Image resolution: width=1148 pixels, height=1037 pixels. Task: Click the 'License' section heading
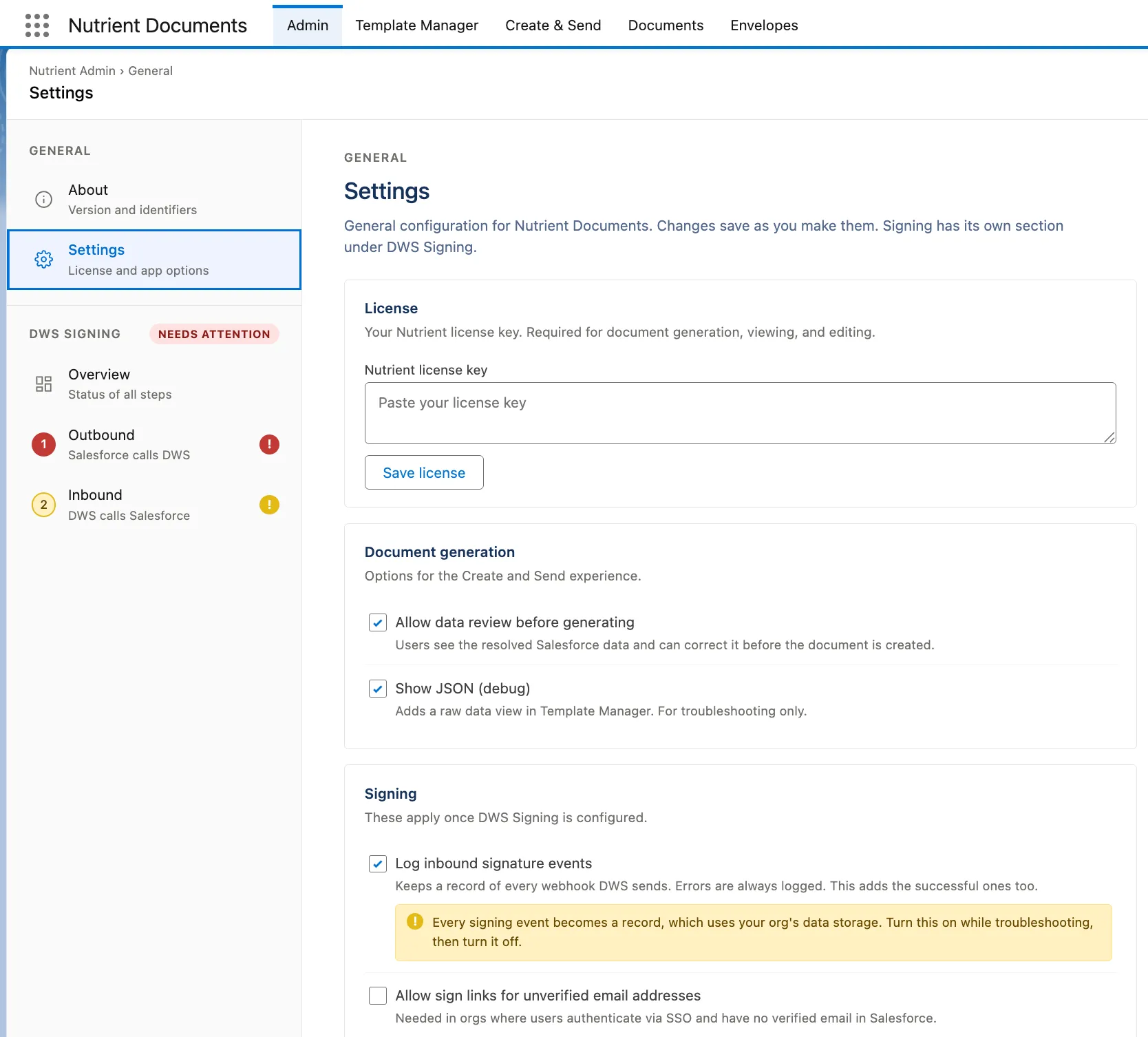pyautogui.click(x=391, y=308)
